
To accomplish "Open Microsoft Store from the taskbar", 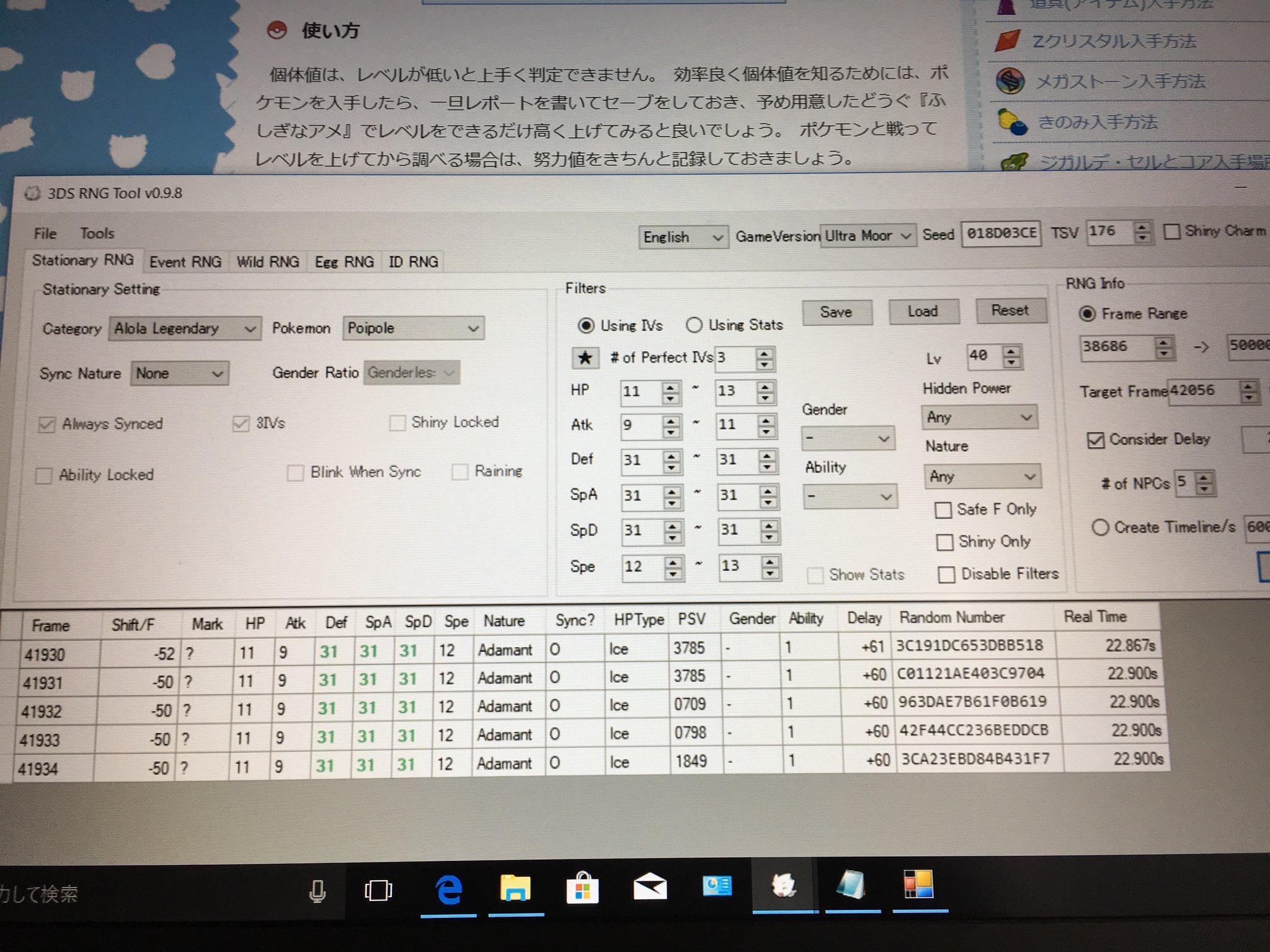I will click(582, 888).
